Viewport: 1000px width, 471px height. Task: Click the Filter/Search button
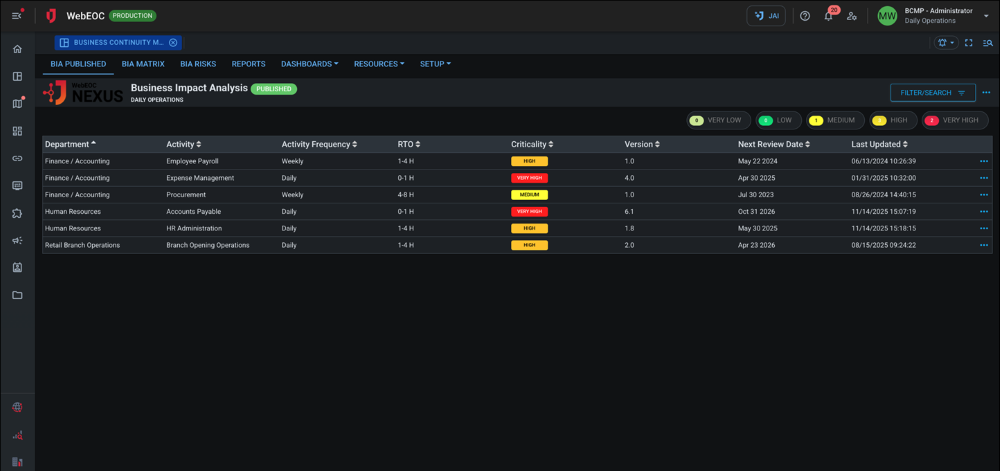(932, 93)
